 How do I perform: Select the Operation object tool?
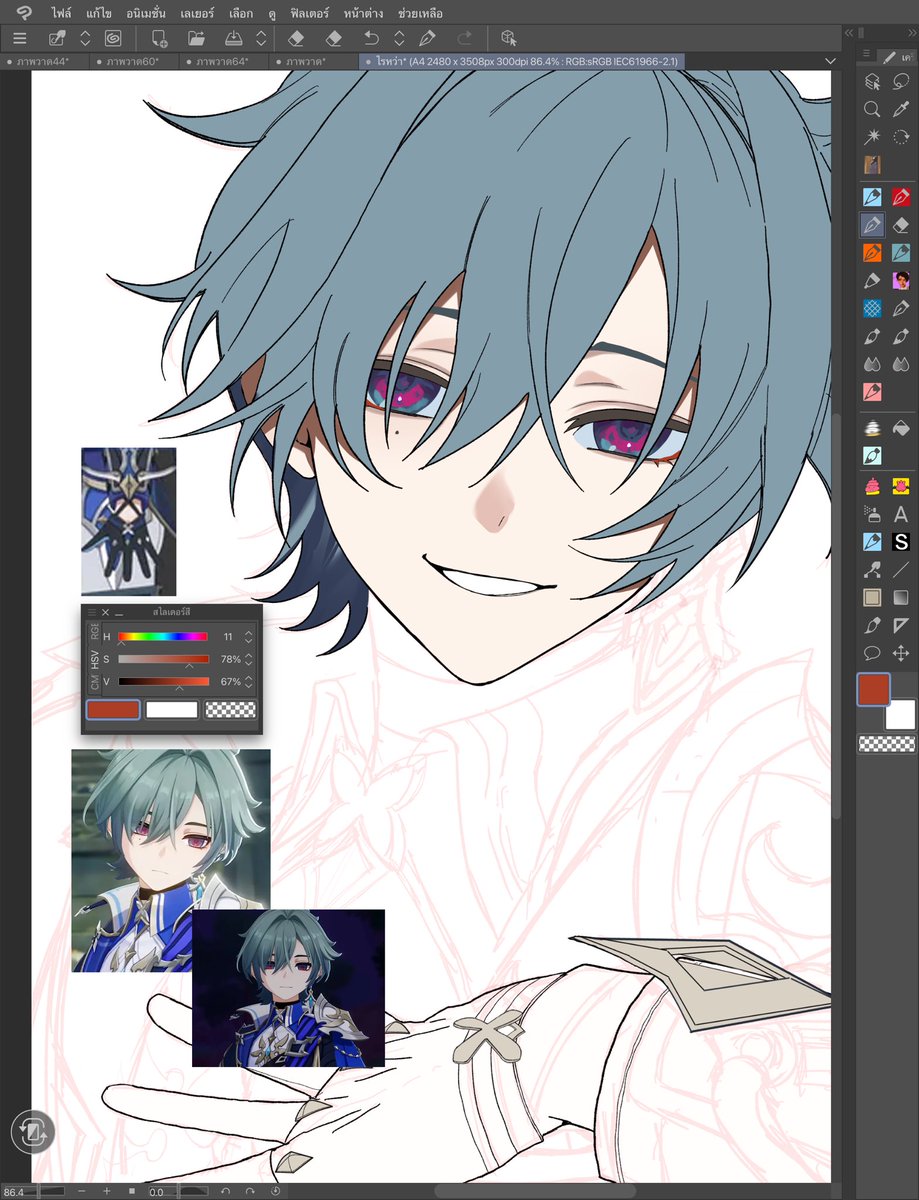click(x=872, y=81)
